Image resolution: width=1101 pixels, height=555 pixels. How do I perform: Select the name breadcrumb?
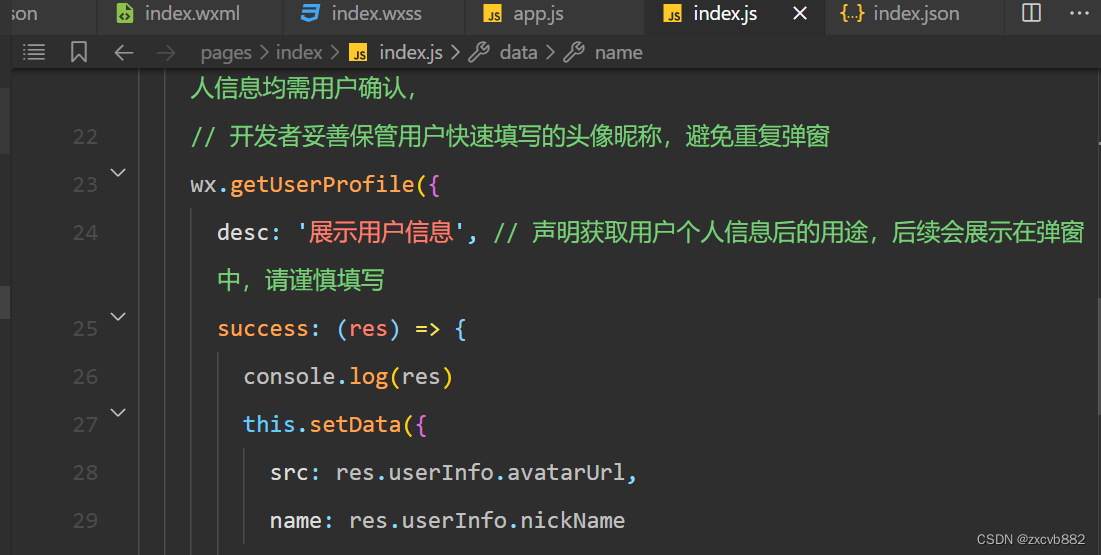click(x=618, y=53)
